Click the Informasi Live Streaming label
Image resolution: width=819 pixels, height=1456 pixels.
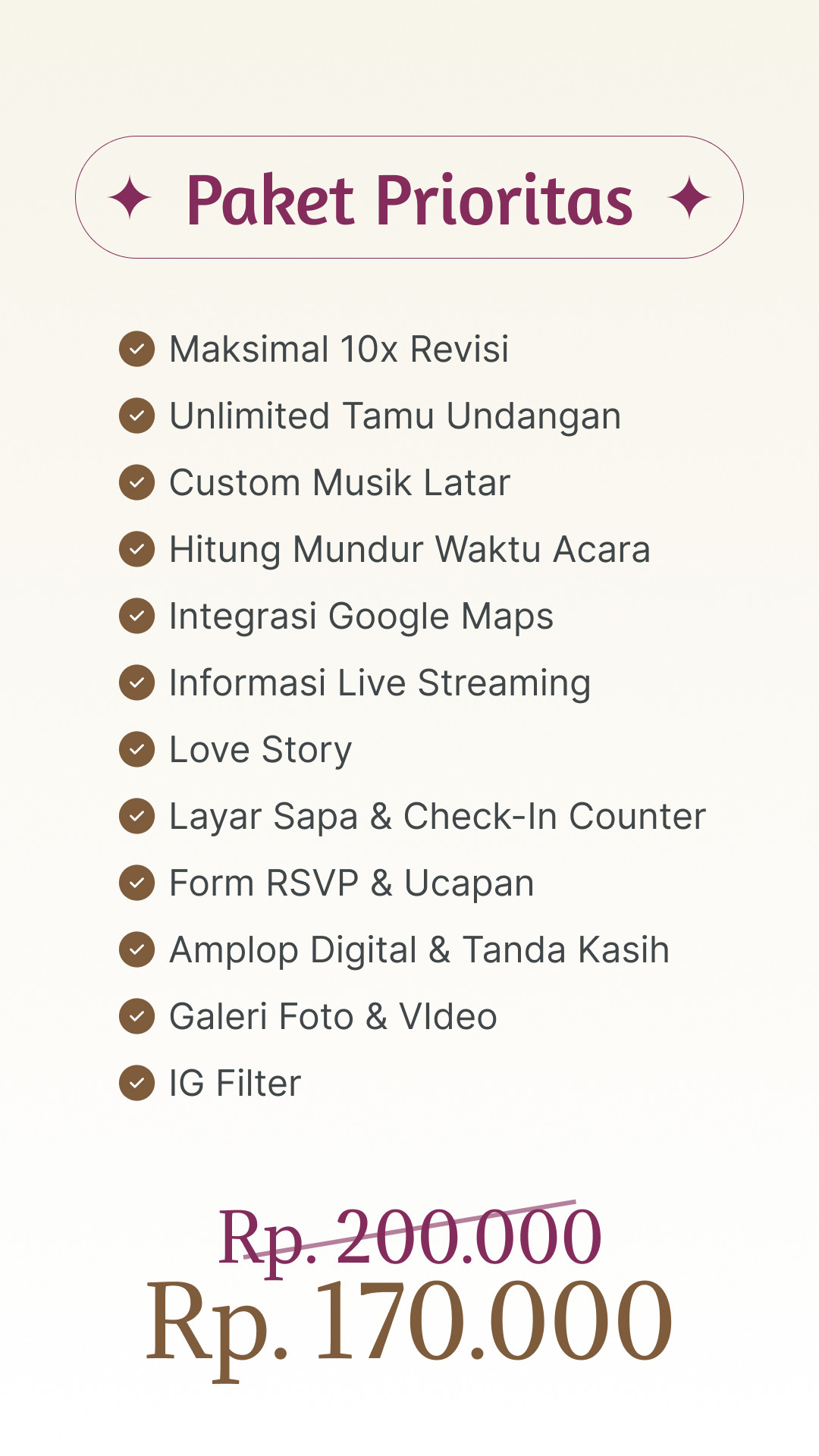pos(379,684)
